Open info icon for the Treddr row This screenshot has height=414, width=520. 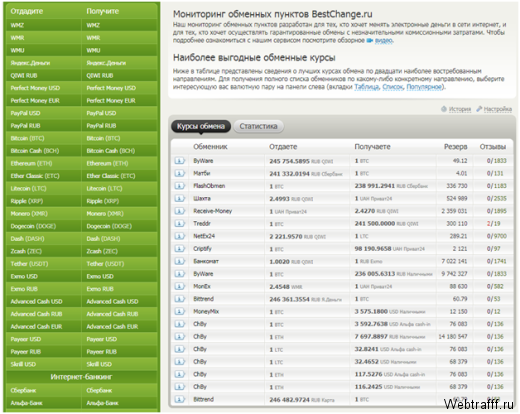pyautogui.click(x=179, y=224)
